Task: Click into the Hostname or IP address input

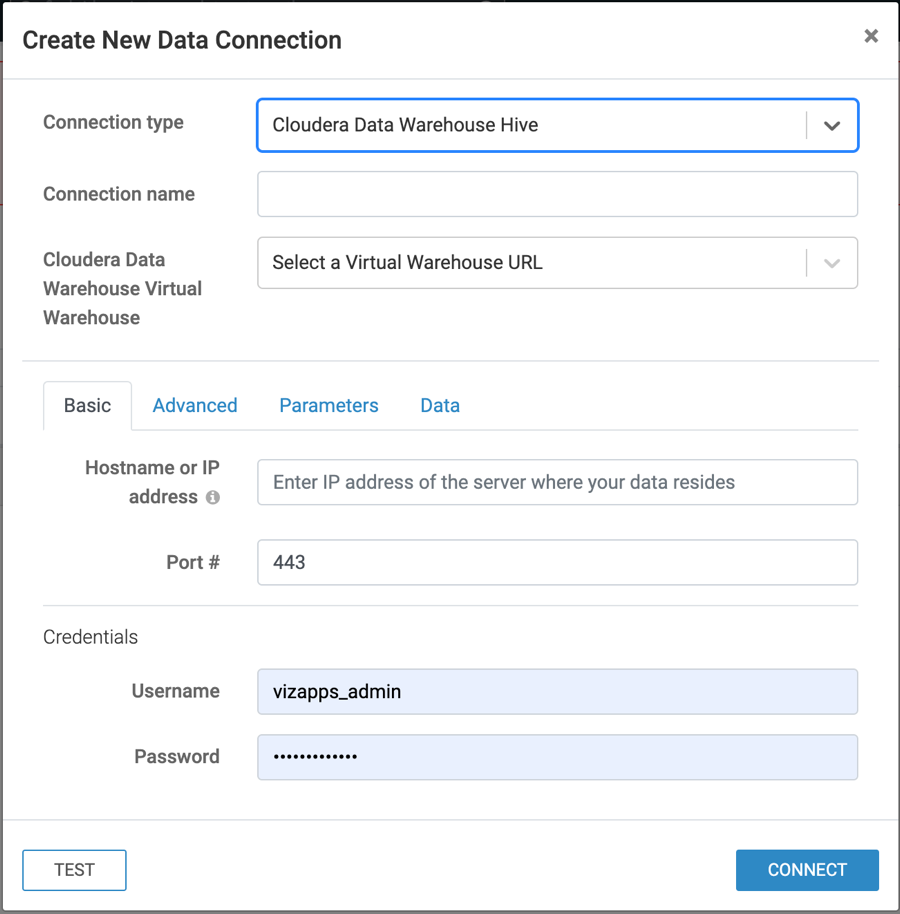Action: coord(557,482)
